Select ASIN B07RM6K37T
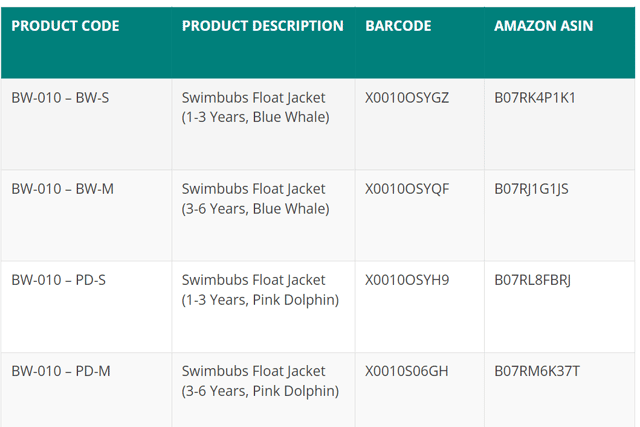This screenshot has height=427, width=640. (x=537, y=371)
